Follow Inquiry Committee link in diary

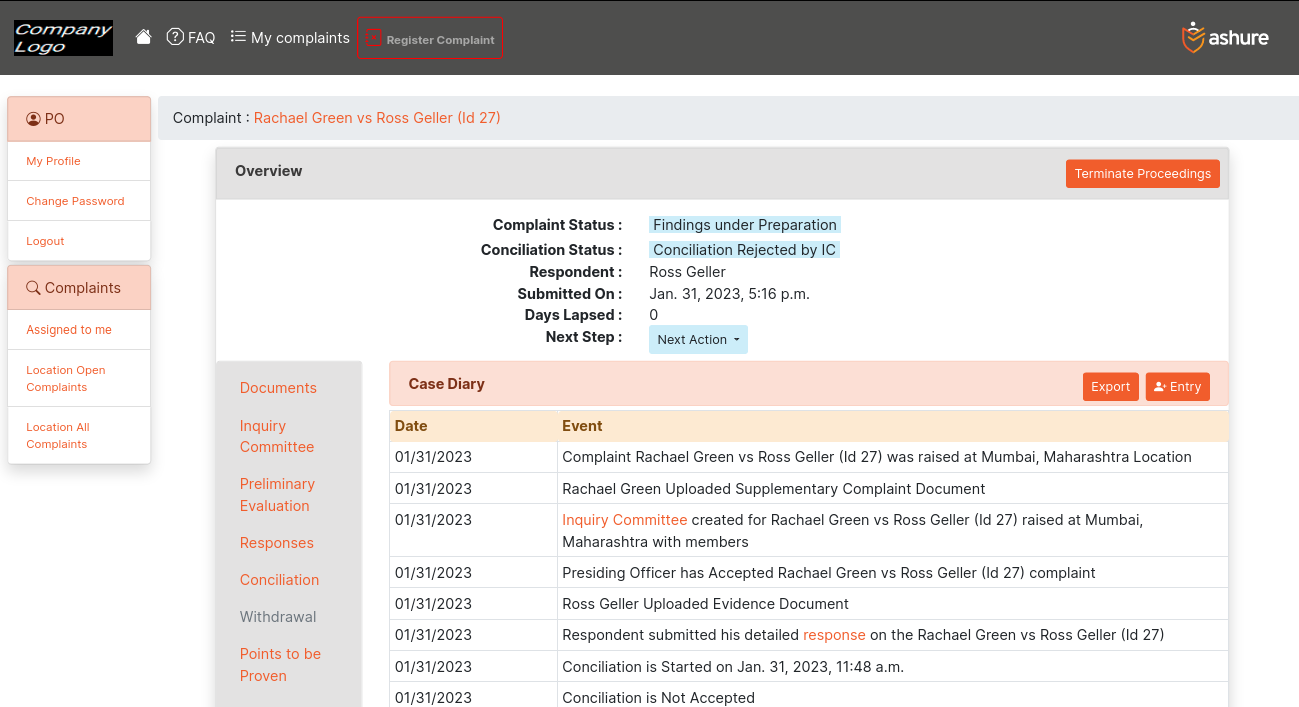point(624,520)
